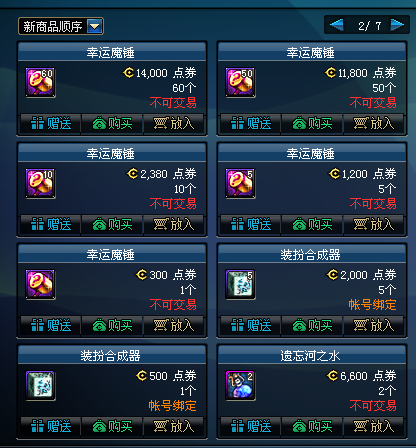This screenshot has width=416, height=448.
Task: Go to the previous shop page arrow
Action: pos(336,25)
